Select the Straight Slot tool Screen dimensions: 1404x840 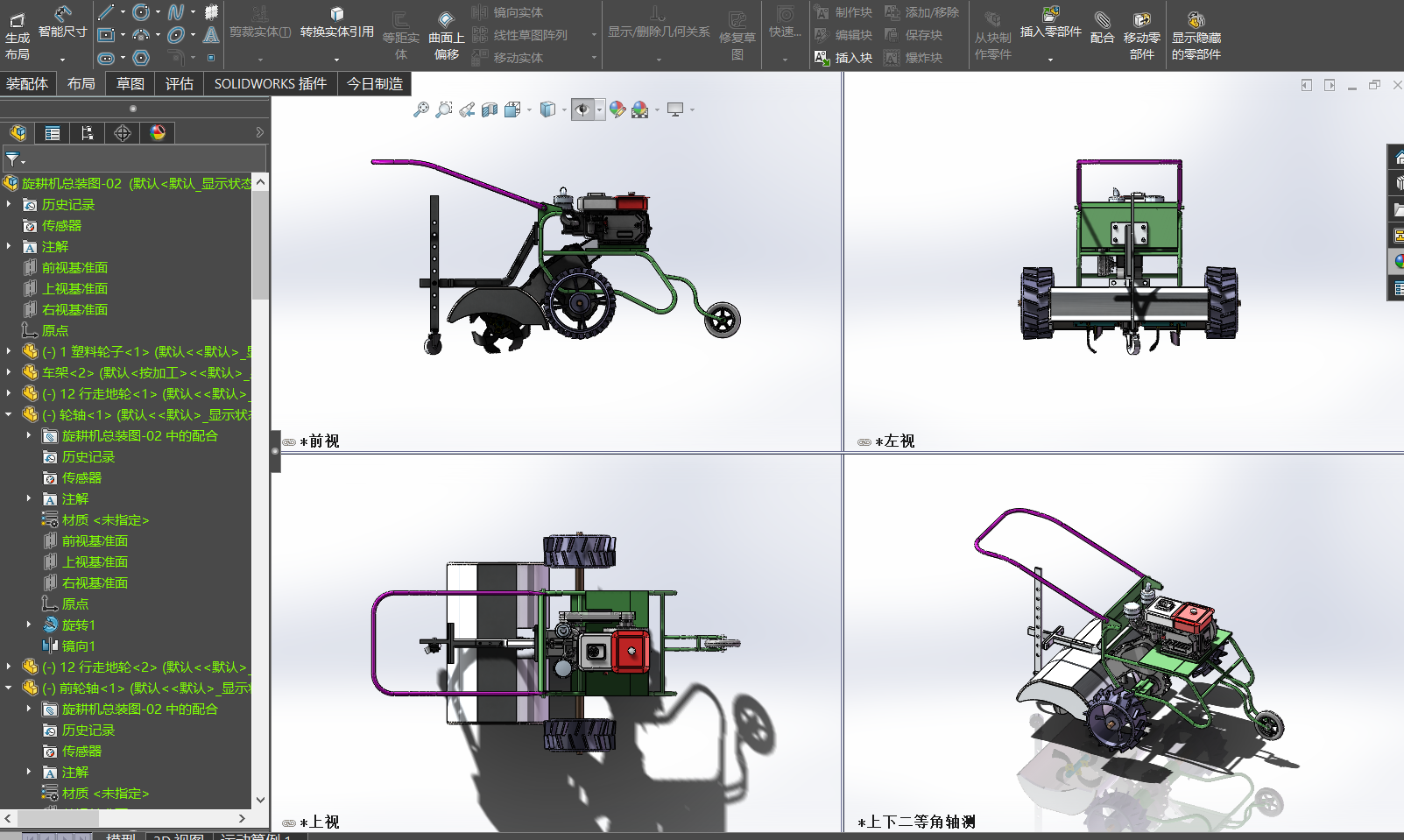tap(106, 58)
